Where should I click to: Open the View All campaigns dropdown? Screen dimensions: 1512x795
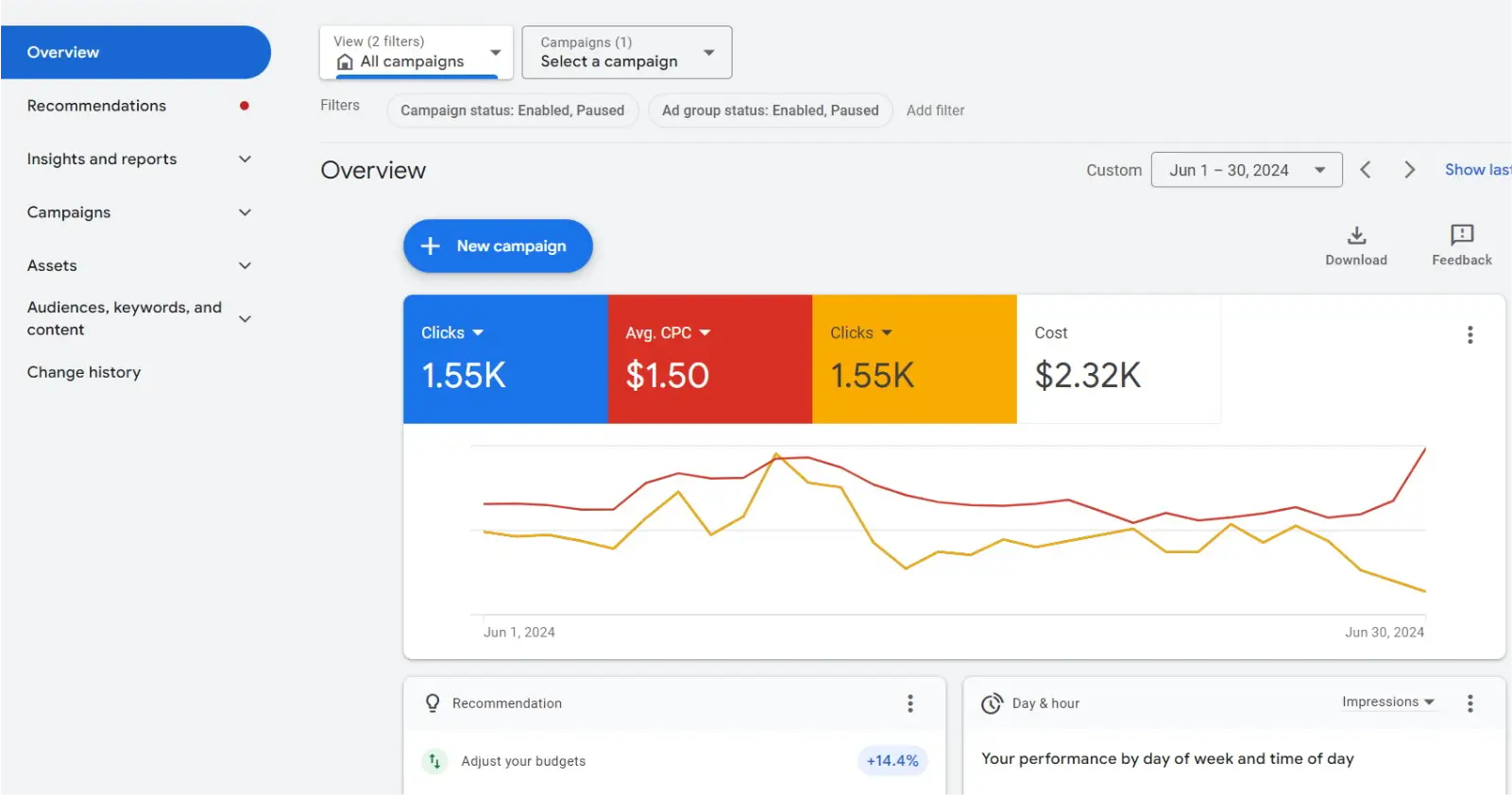click(416, 52)
